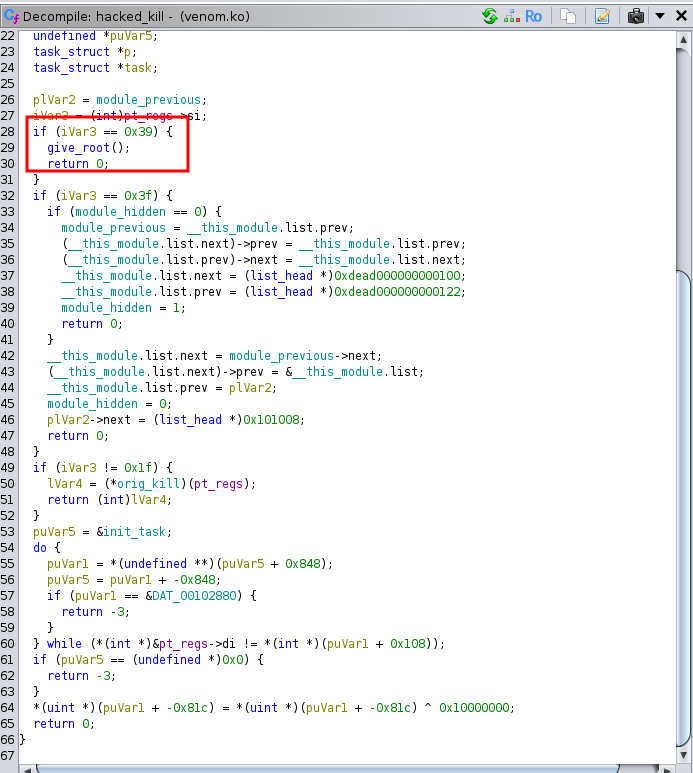Click the pencil export/edit note icon
The image size is (693, 773).
602,16
